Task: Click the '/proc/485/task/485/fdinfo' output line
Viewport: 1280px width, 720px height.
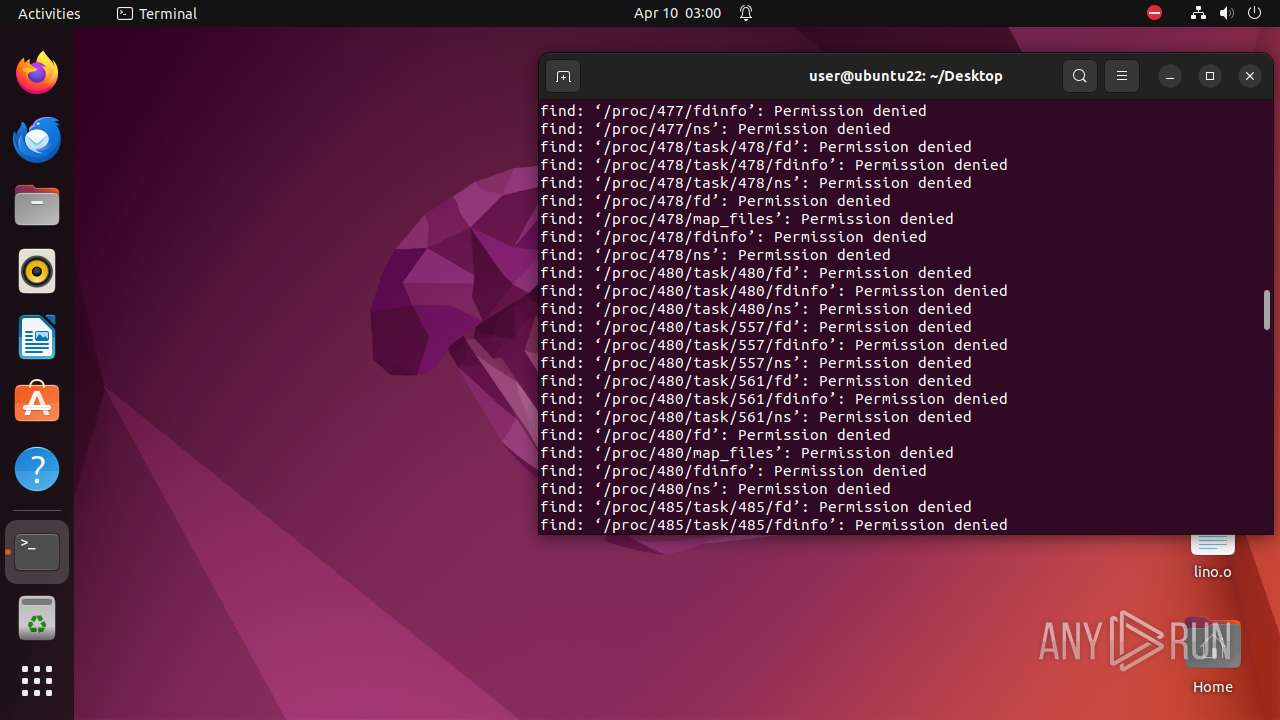Action: pos(774,525)
